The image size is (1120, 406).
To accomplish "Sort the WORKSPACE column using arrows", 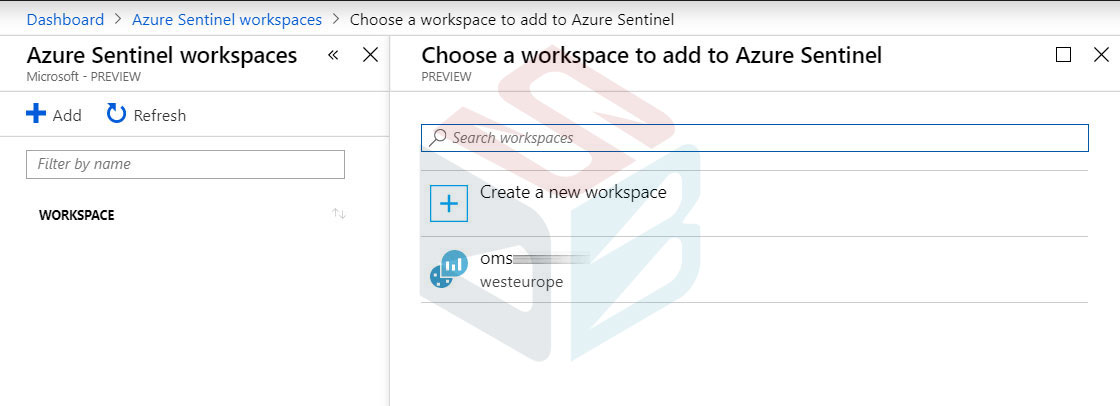I will 339,214.
